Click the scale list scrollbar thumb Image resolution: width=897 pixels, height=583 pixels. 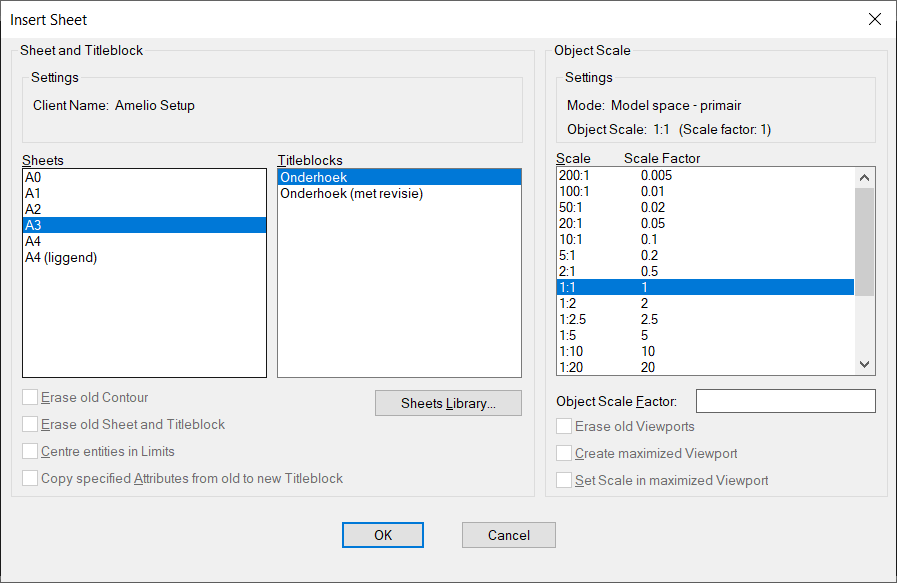tap(864, 242)
